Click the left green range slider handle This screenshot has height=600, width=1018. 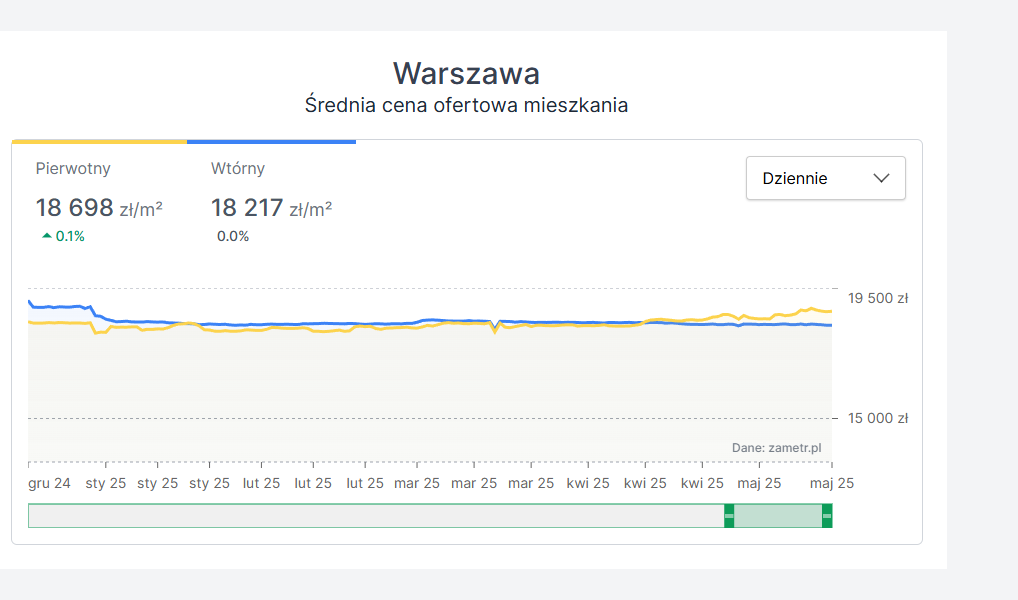click(729, 516)
